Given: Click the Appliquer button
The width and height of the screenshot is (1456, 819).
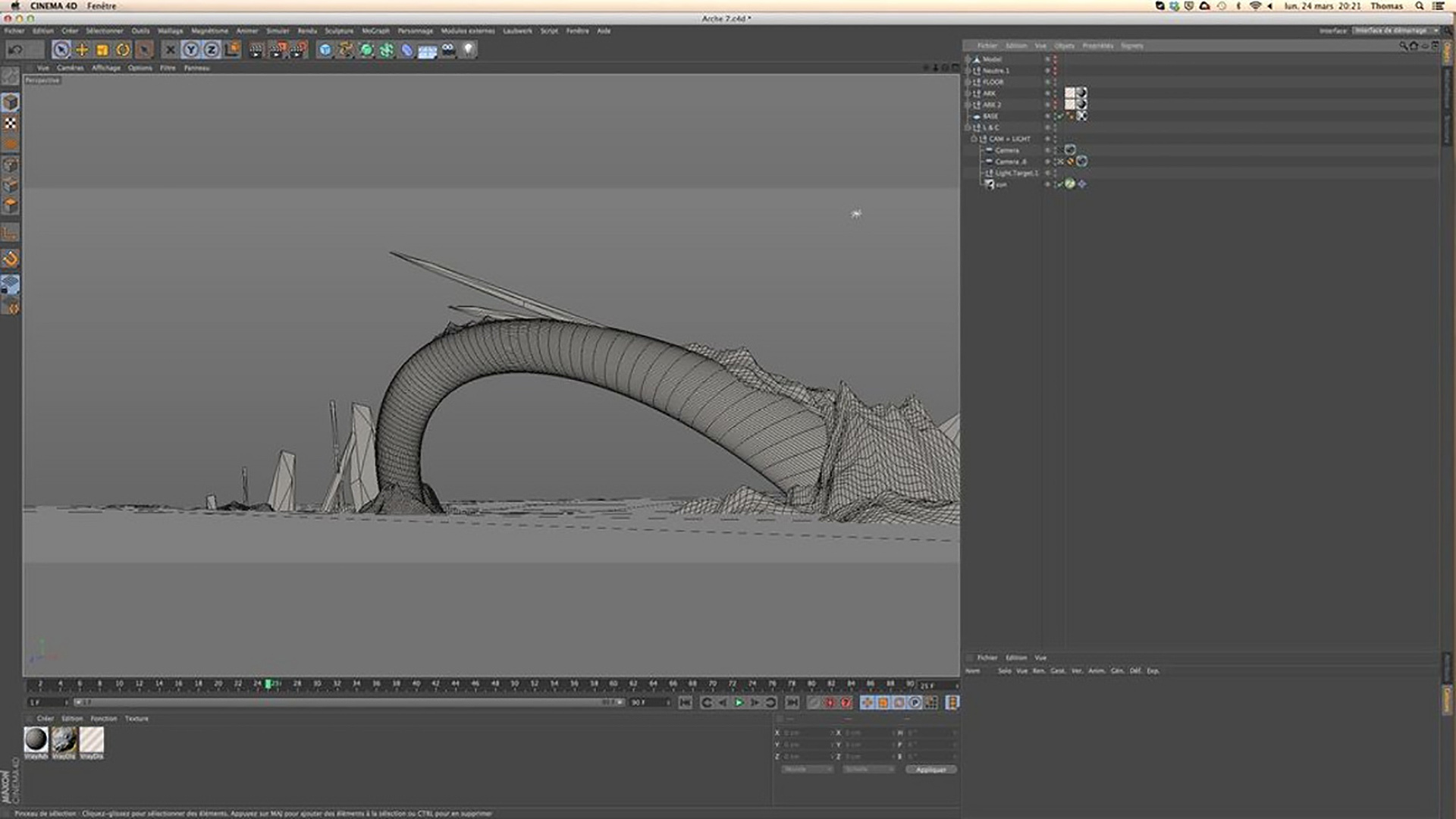Looking at the screenshot, I should tap(930, 770).
